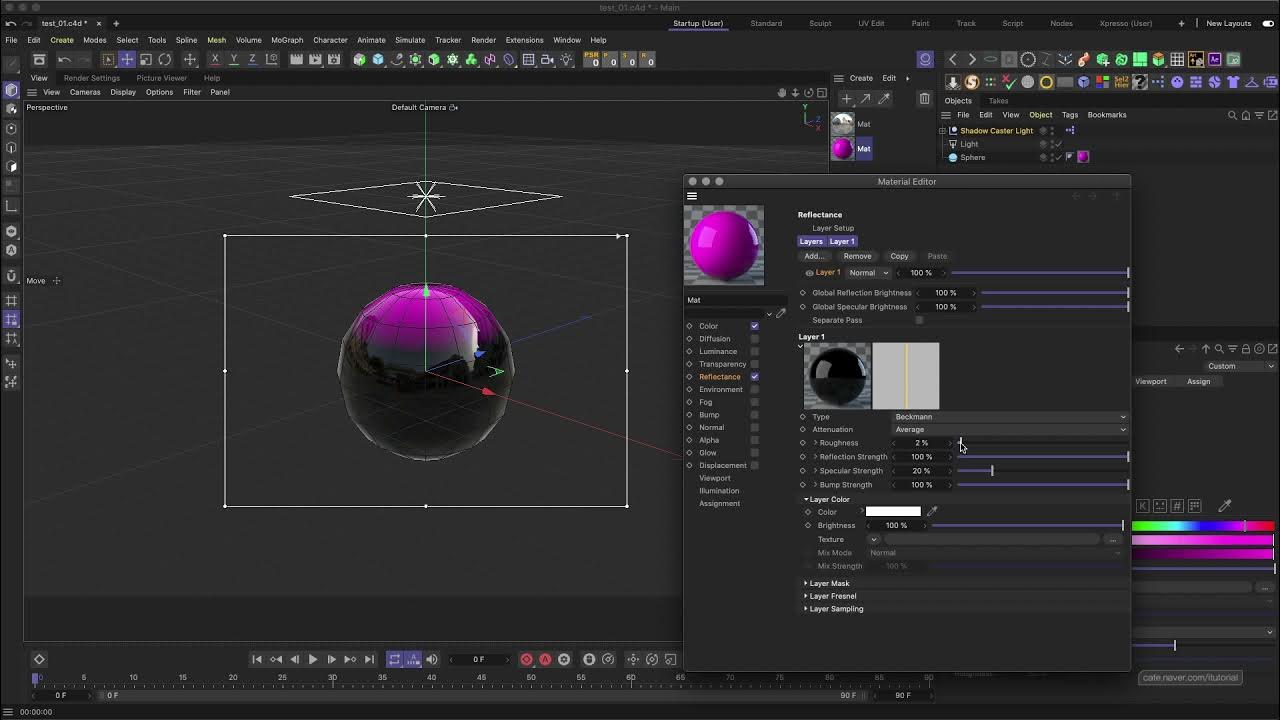Toggle Layer 1 visibility eye icon

tap(809, 273)
